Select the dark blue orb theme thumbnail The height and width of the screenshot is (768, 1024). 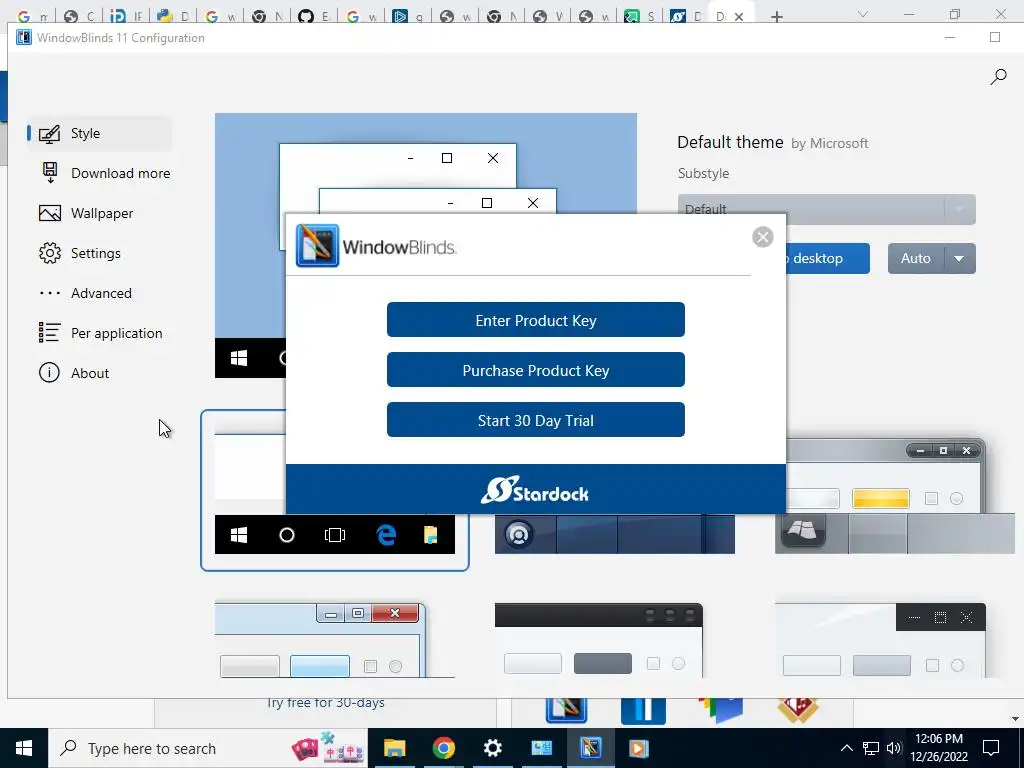[x=614, y=534]
